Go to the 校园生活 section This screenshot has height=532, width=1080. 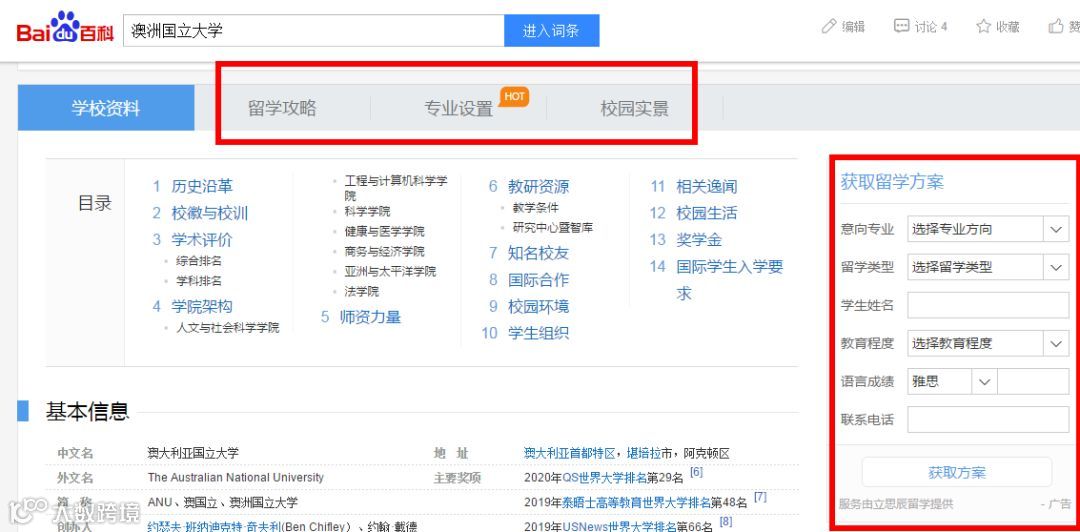point(707,213)
